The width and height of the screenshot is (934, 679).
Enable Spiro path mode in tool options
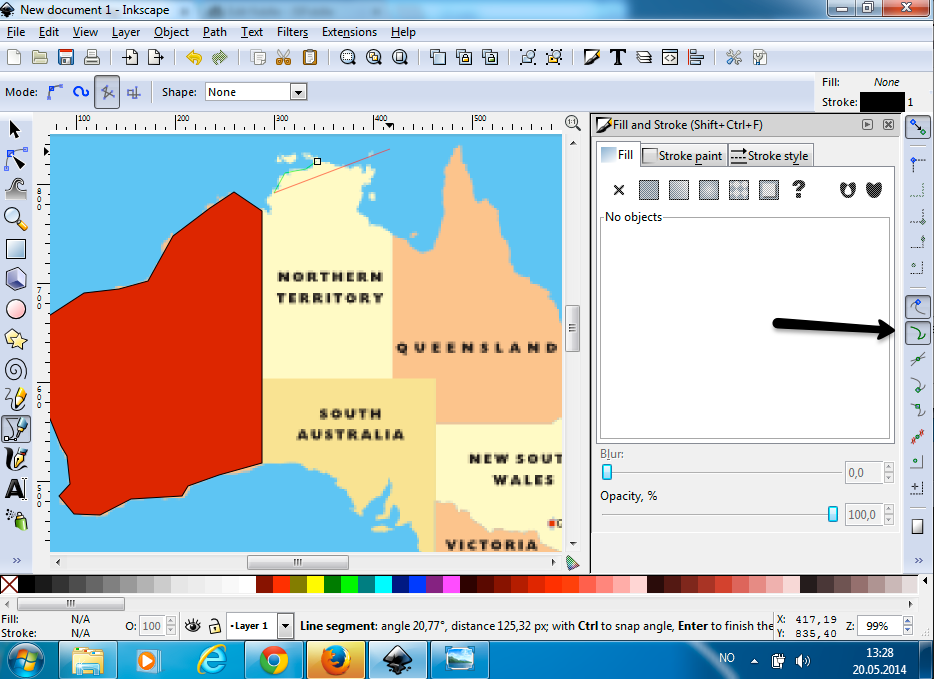(80, 91)
